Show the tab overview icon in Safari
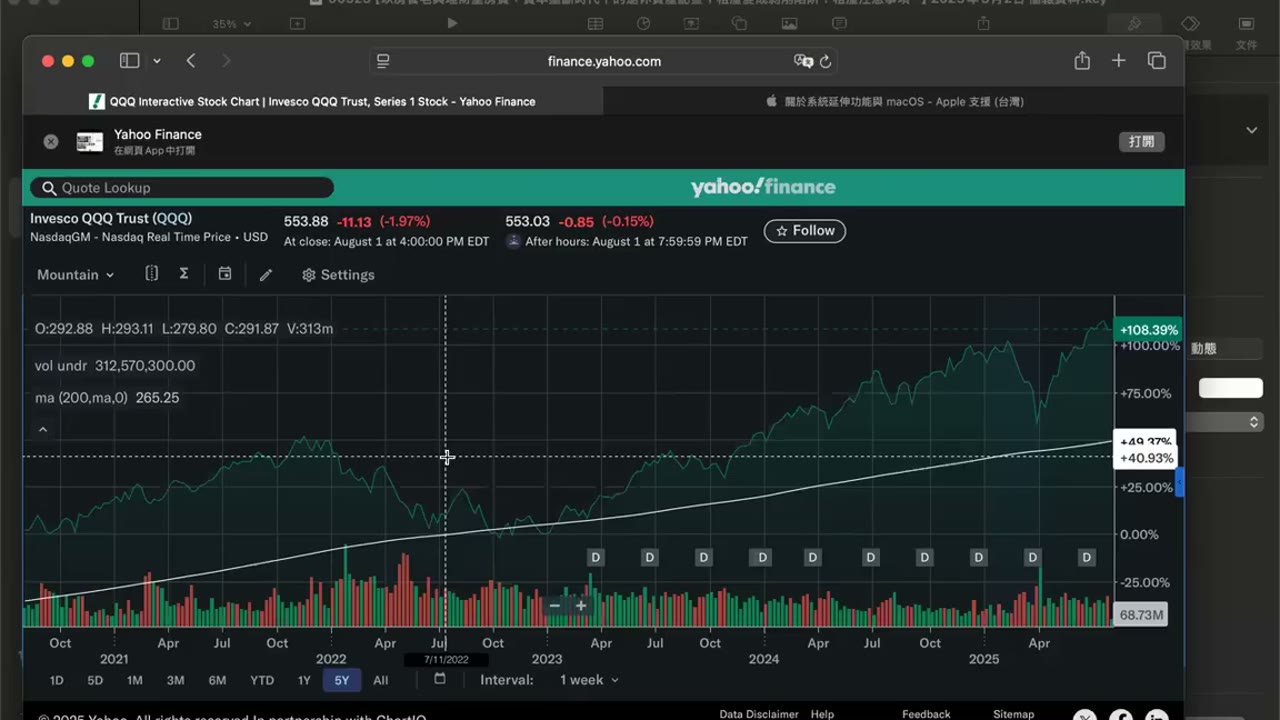Viewport: 1280px width, 720px height. click(1156, 61)
